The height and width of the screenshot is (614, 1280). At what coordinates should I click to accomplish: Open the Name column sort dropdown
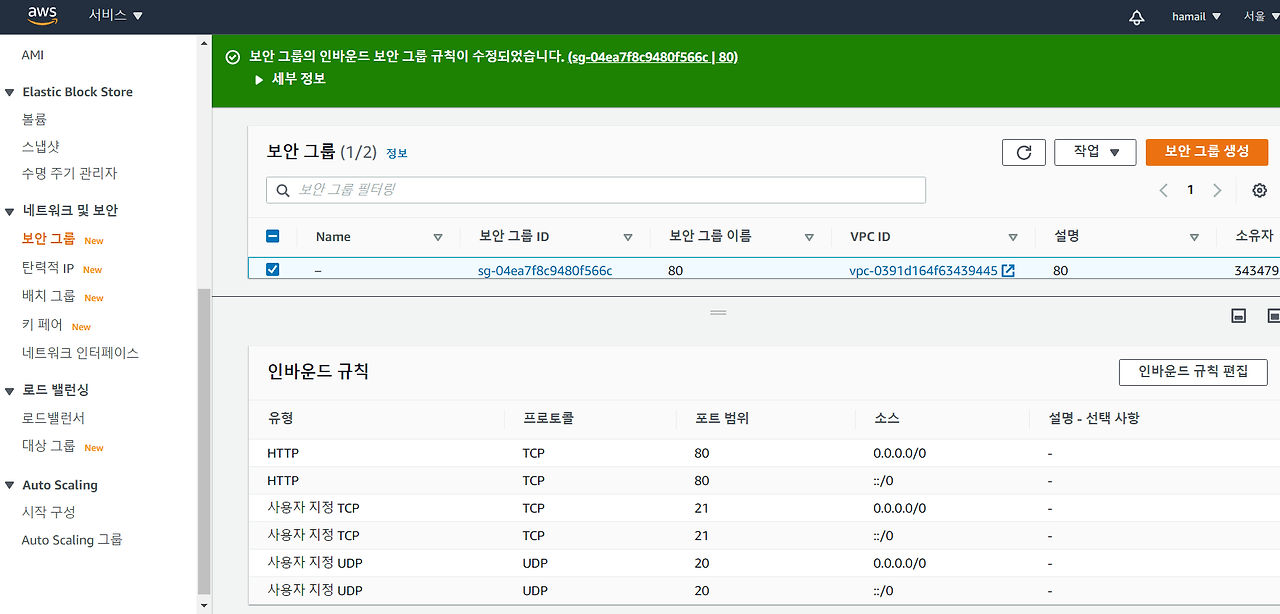click(438, 236)
